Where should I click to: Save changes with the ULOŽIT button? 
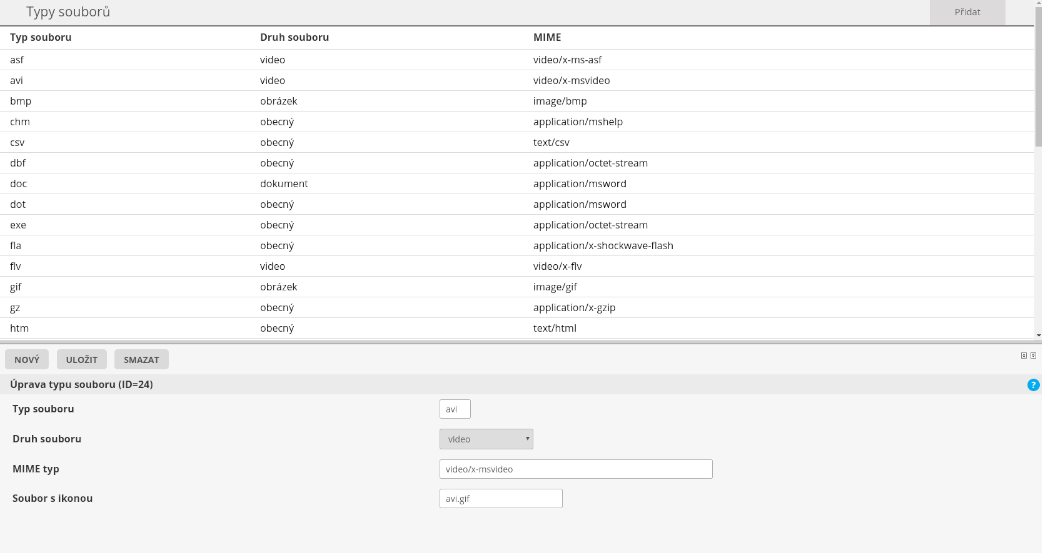[81, 359]
